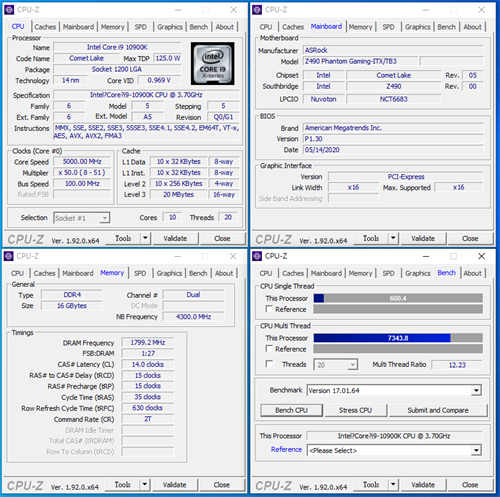Click Close button in the Mainboard window
Screen dimensions: 500x497
[x=470, y=238]
